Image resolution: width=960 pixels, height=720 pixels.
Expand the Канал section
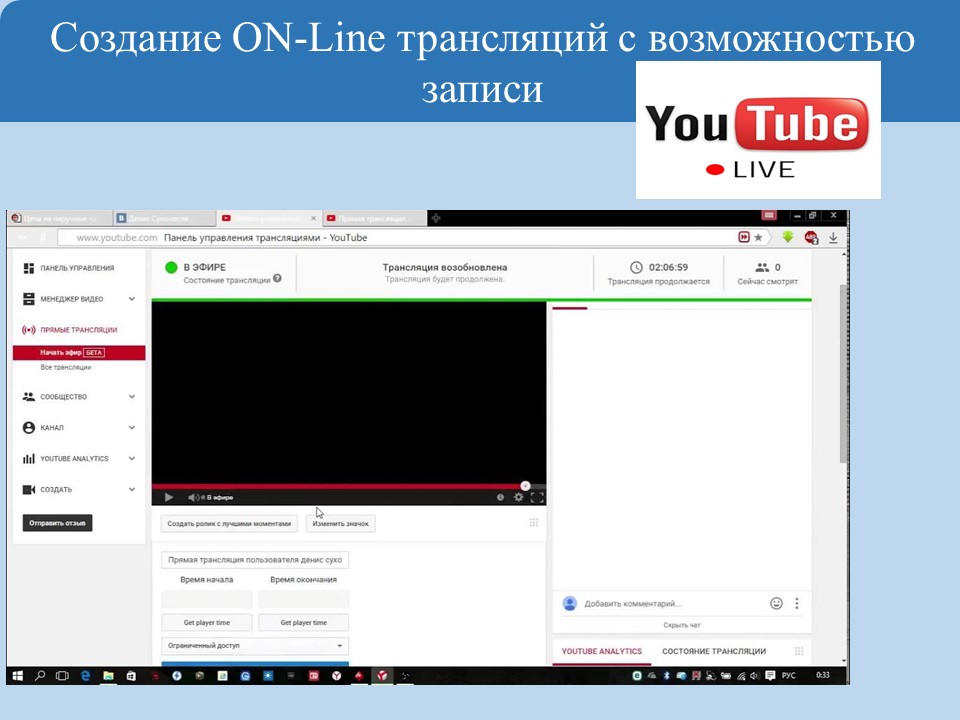(132, 427)
